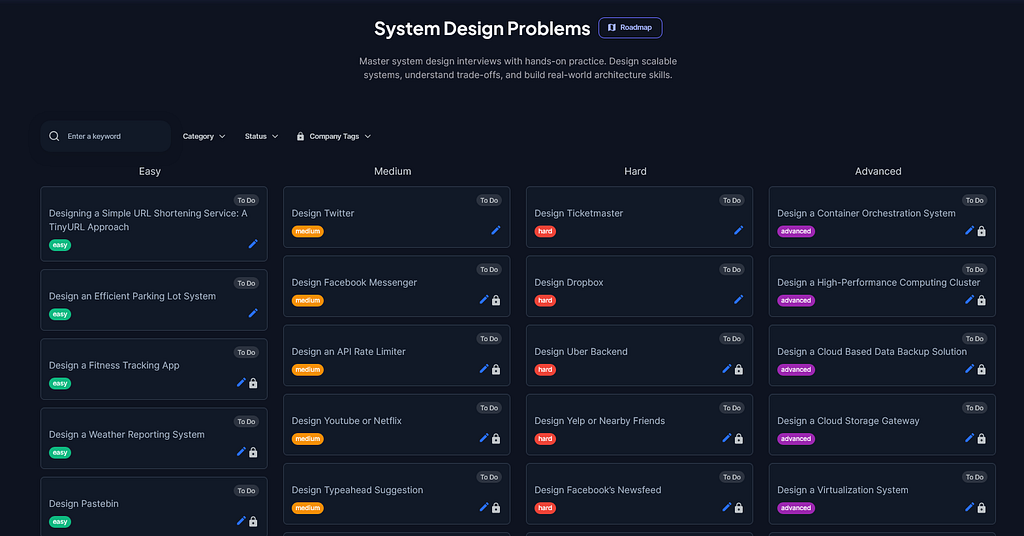Click the System Design Problems heading
The height and width of the screenshot is (536, 1024).
tap(482, 29)
